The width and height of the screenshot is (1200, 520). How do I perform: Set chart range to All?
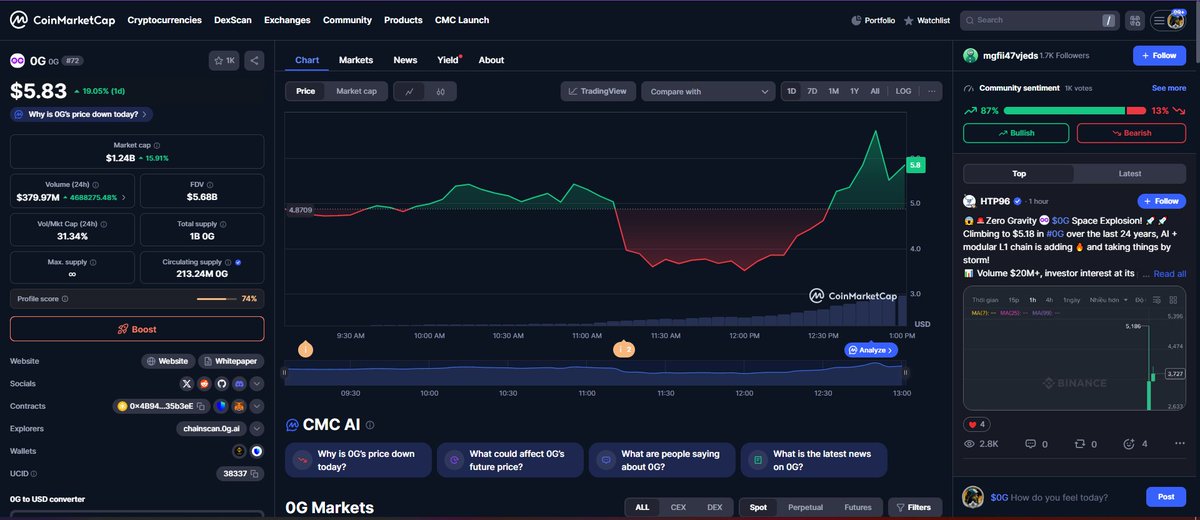point(875,91)
